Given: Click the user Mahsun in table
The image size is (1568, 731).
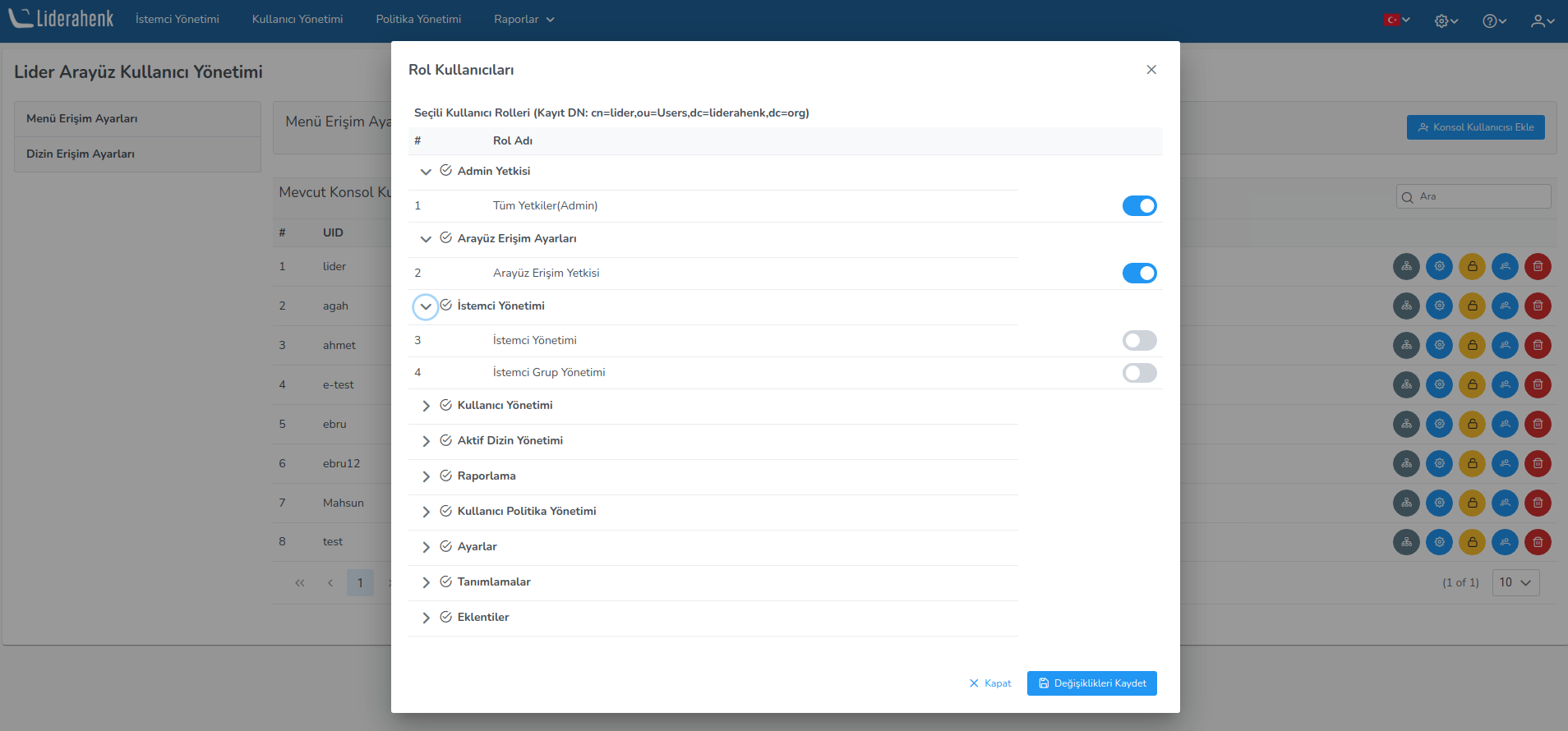Looking at the screenshot, I should click(x=344, y=503).
